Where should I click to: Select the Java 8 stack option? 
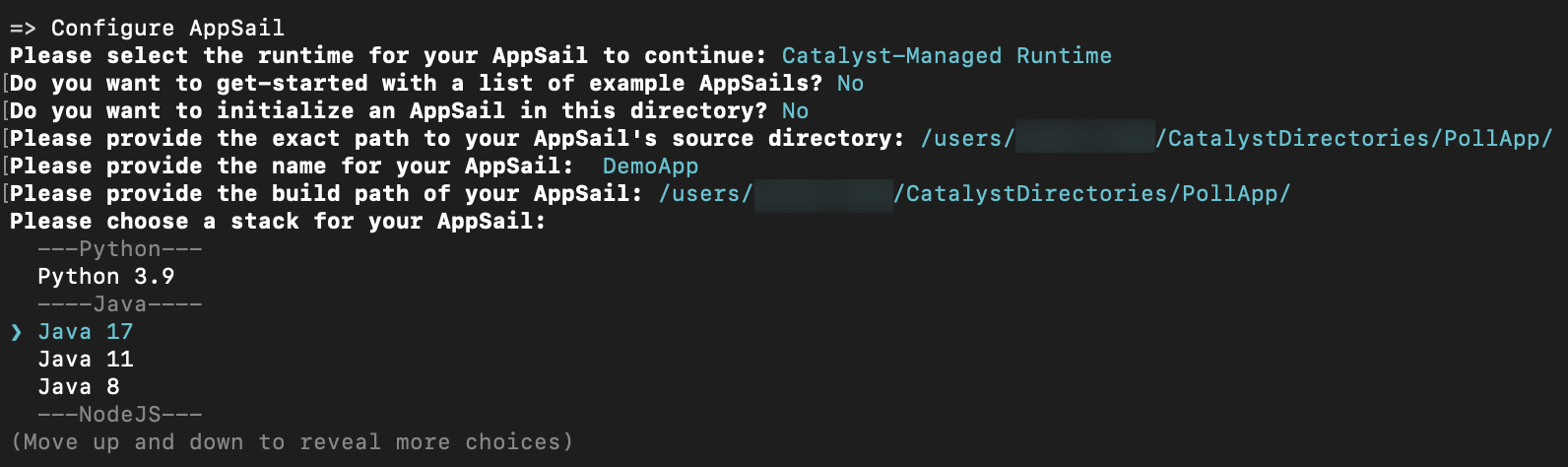78,387
